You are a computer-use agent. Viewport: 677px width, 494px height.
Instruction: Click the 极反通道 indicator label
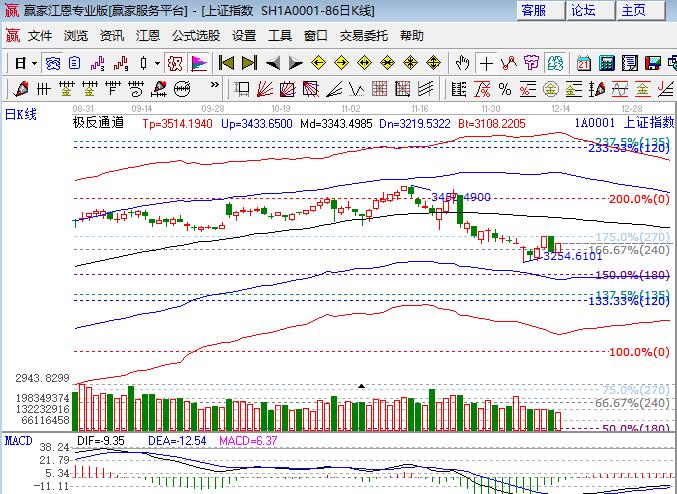click(98, 123)
